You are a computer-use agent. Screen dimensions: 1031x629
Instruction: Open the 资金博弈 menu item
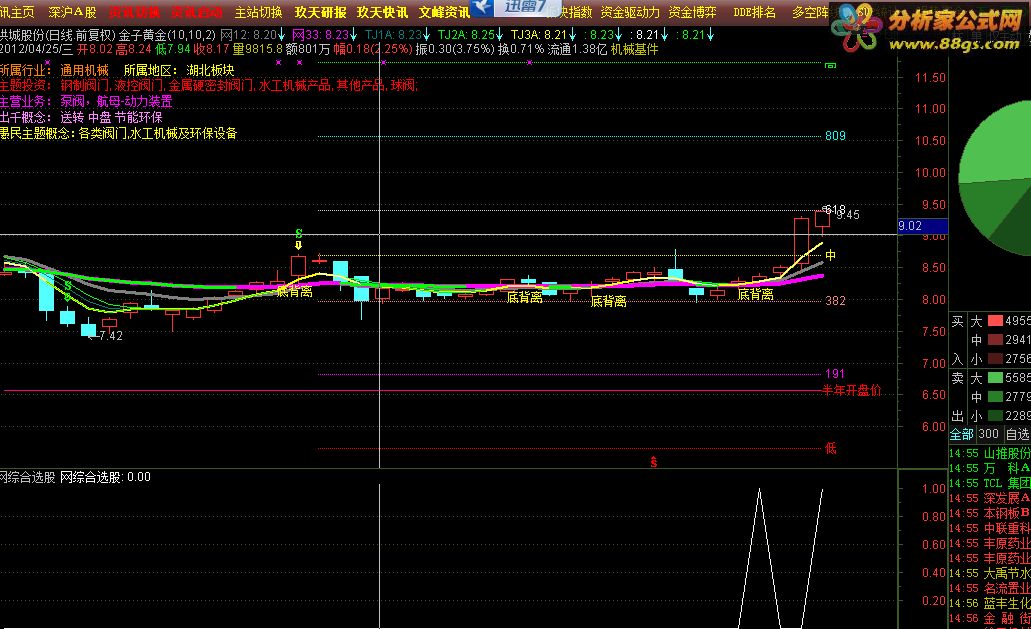(692, 12)
